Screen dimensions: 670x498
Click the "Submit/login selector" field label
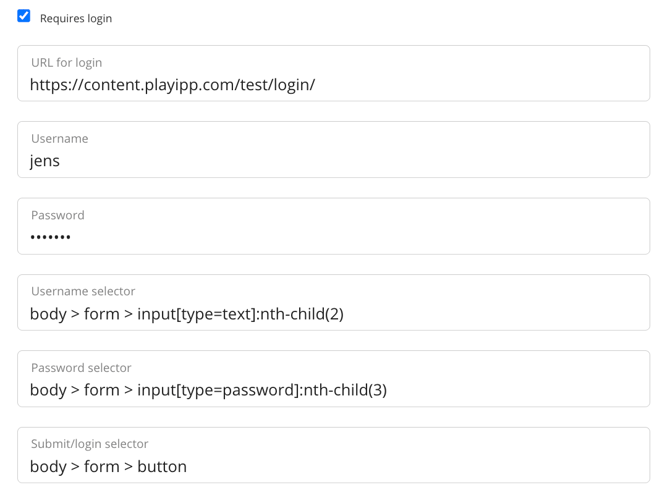90,443
